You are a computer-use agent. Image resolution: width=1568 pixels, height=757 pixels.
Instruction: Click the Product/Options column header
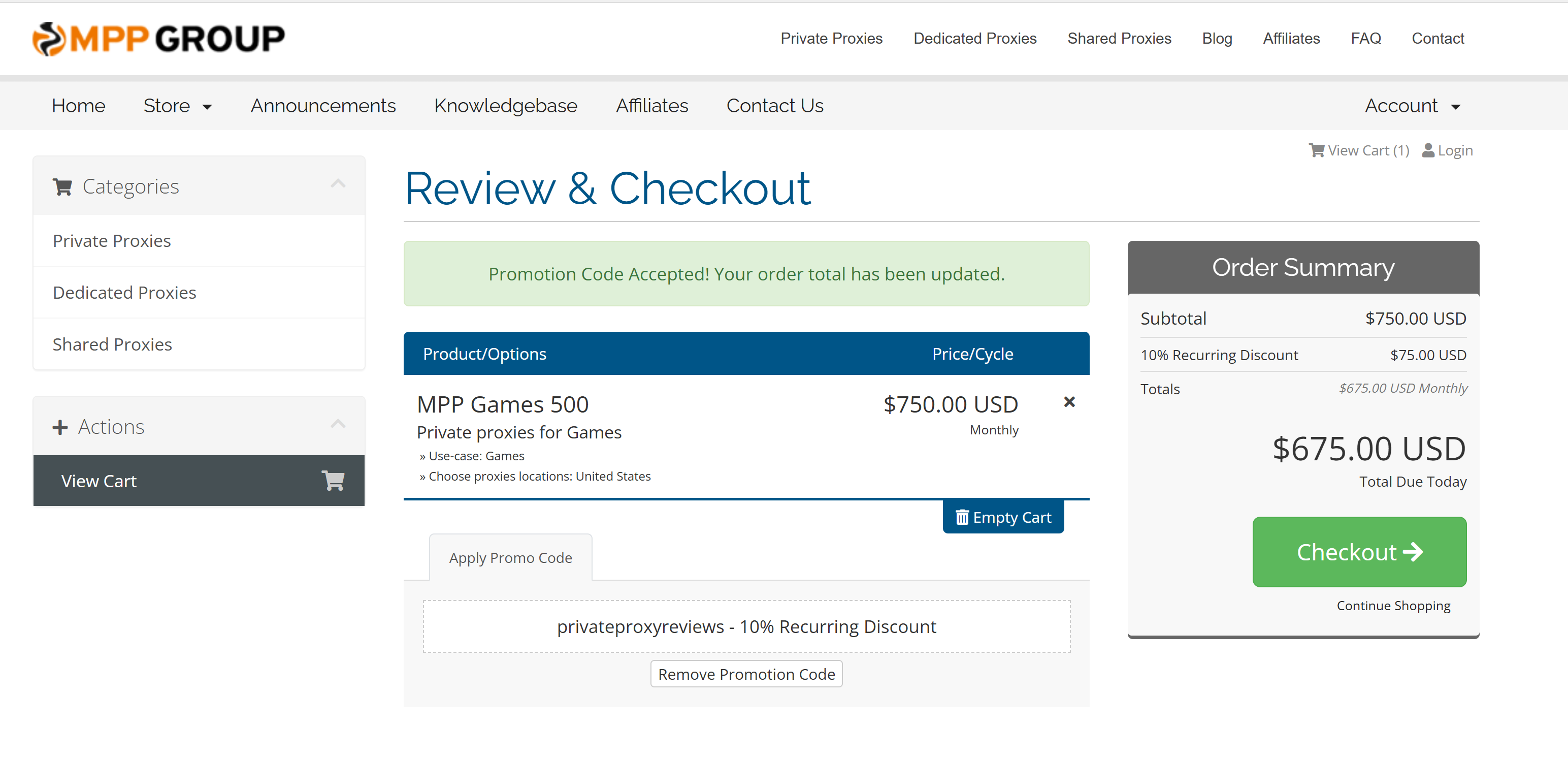point(484,353)
